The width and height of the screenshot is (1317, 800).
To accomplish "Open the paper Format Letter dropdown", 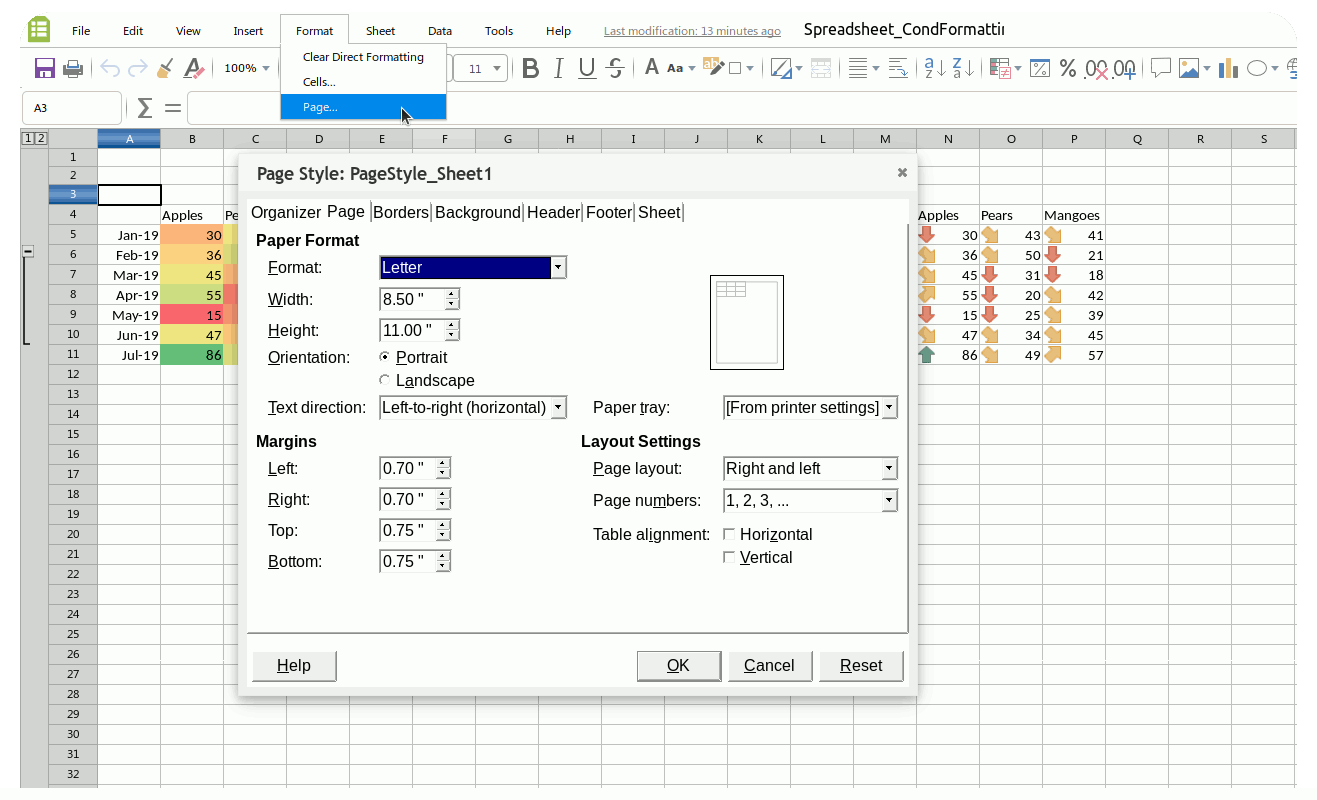I will pyautogui.click(x=559, y=267).
